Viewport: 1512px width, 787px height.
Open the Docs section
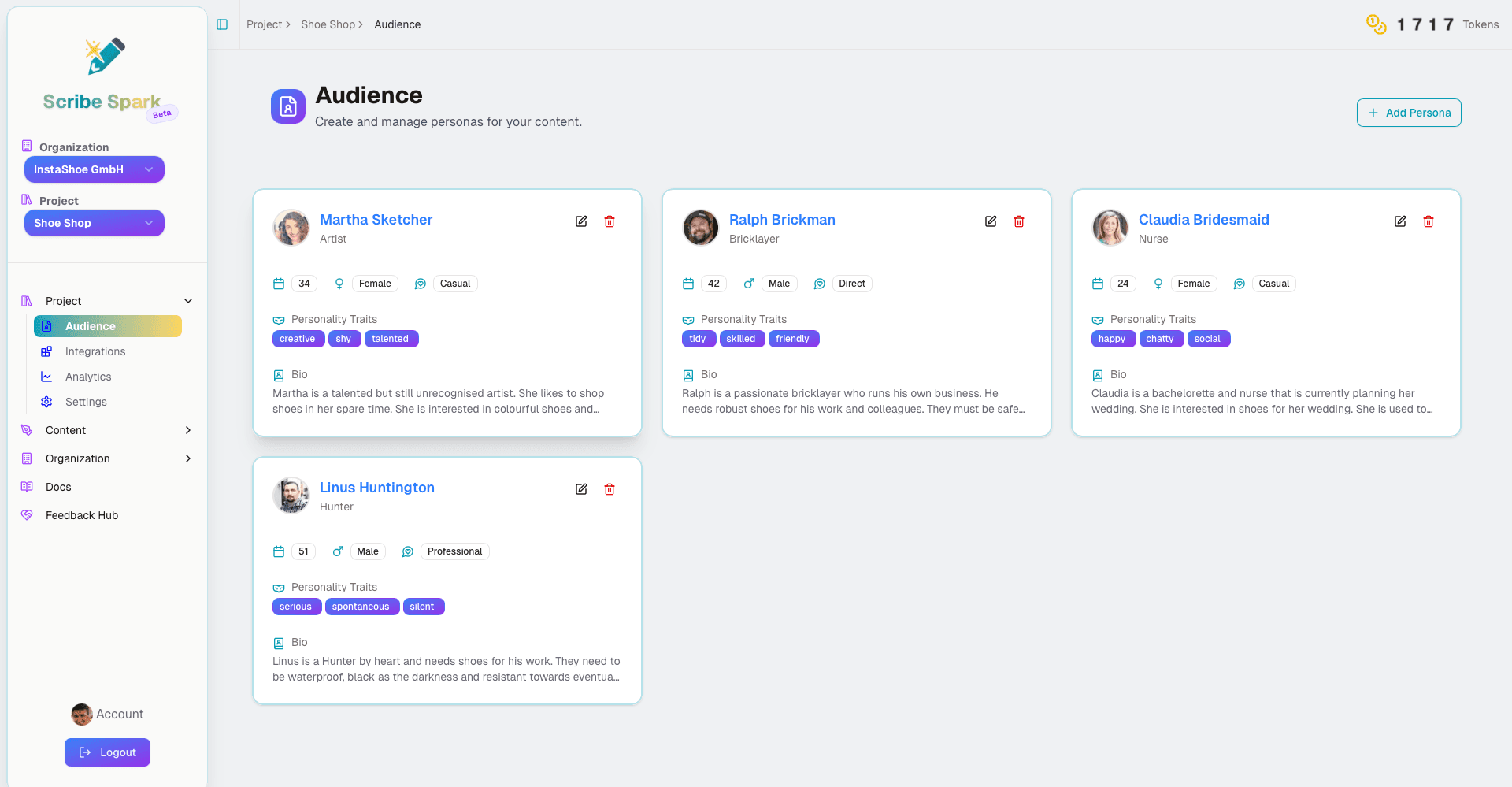coord(57,487)
